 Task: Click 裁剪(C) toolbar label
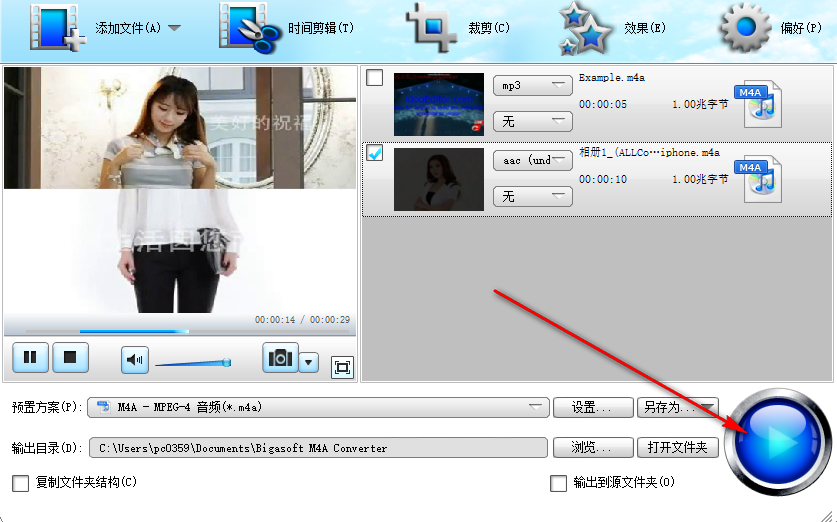click(x=489, y=28)
